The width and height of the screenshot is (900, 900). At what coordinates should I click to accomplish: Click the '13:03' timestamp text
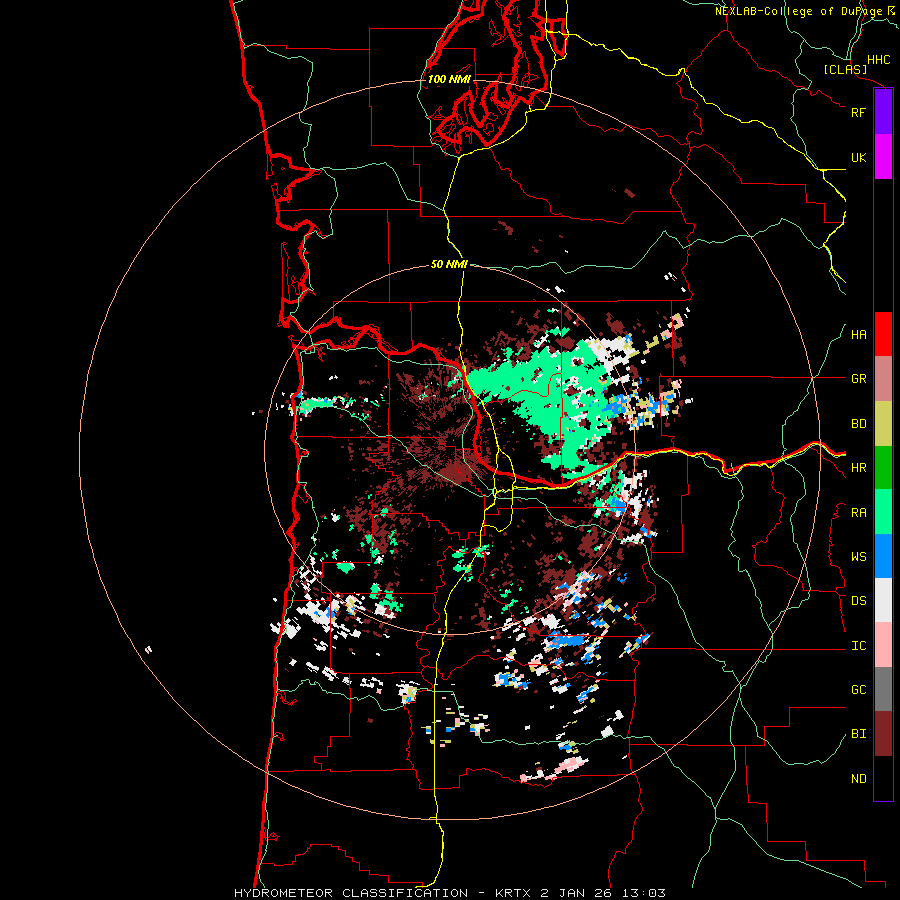click(x=643, y=893)
